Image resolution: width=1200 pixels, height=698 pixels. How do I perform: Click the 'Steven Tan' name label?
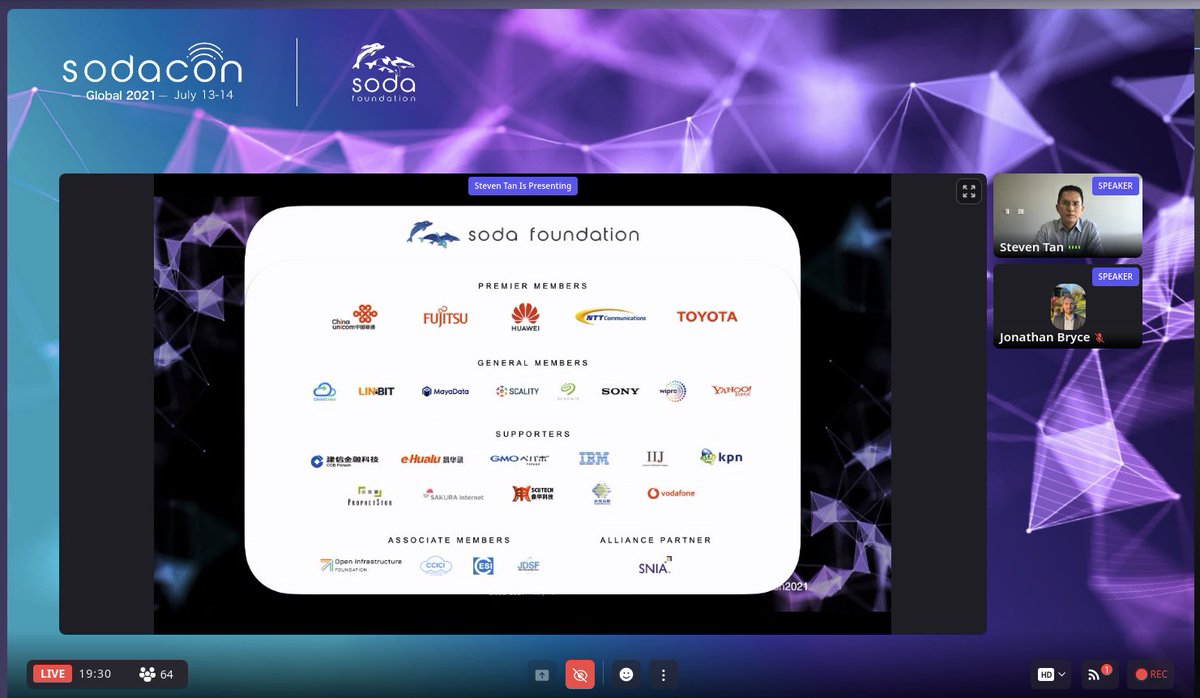(1031, 247)
